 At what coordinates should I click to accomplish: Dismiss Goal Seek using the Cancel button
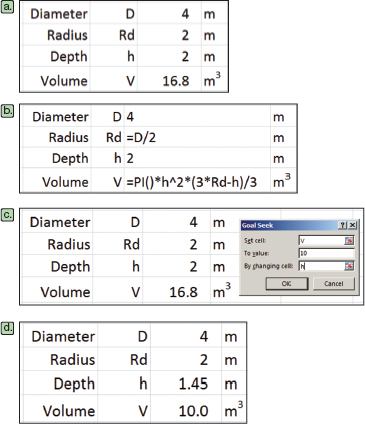click(x=334, y=283)
